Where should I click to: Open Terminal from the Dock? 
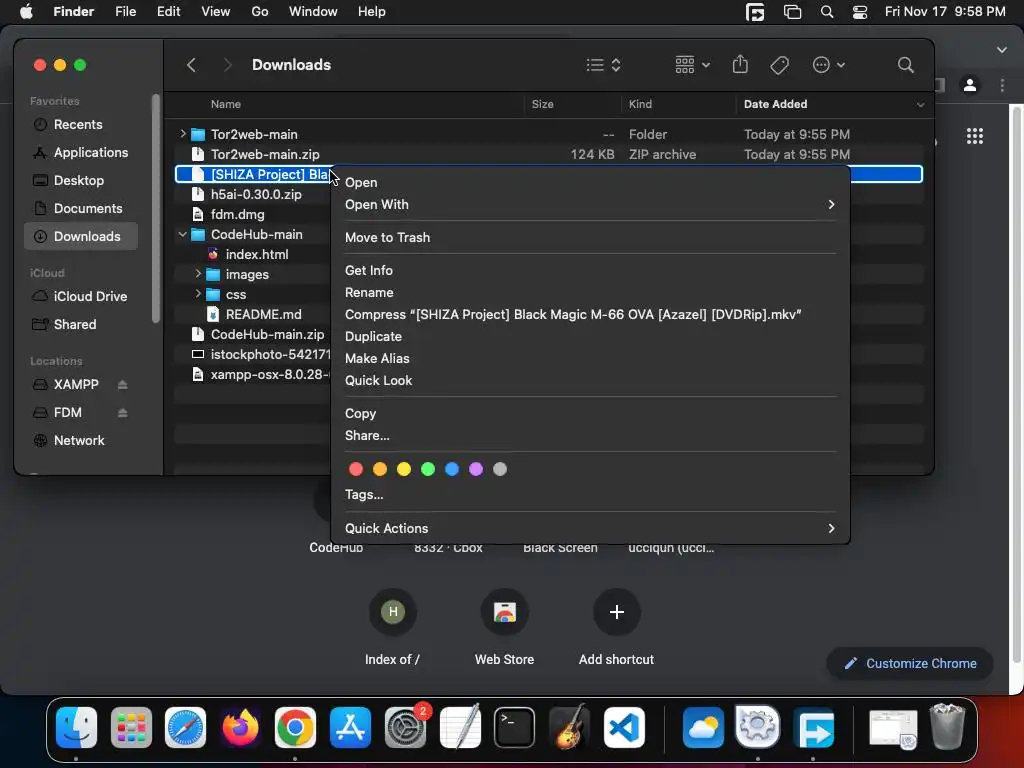click(514, 727)
